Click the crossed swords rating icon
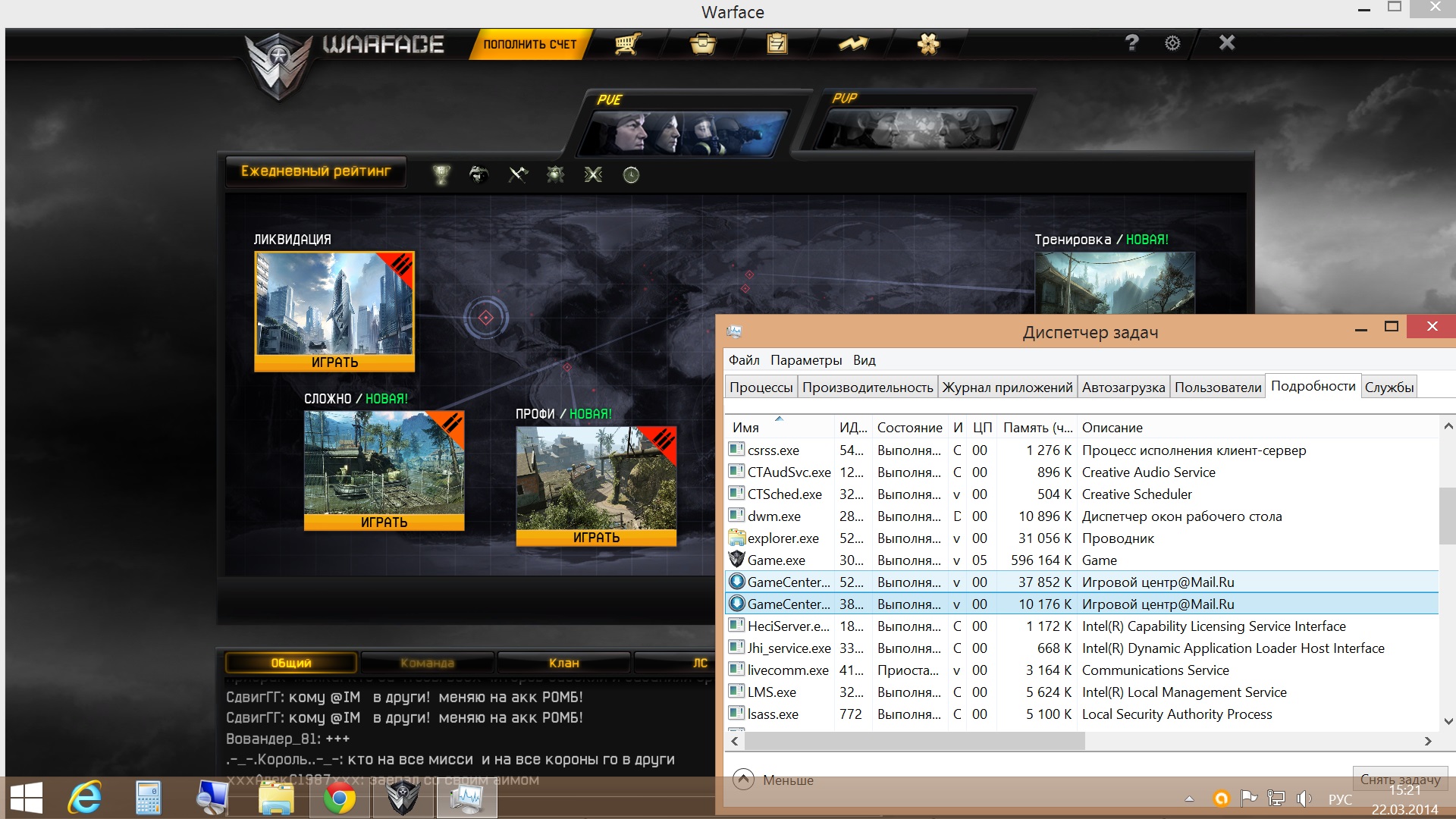This screenshot has height=819, width=1456. tap(593, 175)
